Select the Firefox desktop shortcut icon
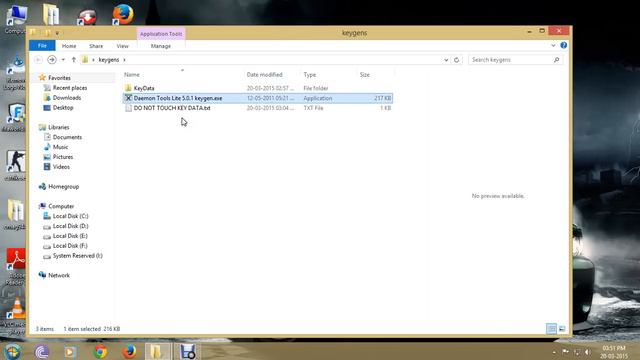This screenshot has width=640, height=360. (123, 14)
